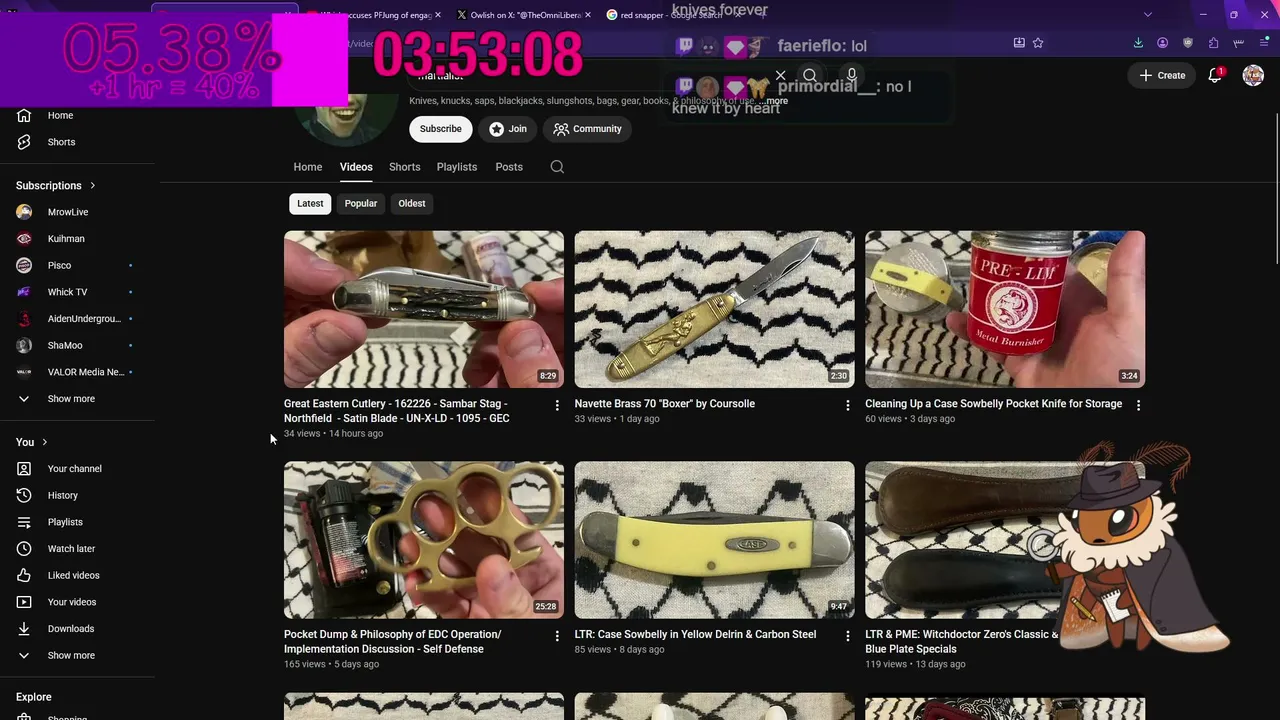Open the browser main menu
Screen dimensions: 1280x720
1264,43
